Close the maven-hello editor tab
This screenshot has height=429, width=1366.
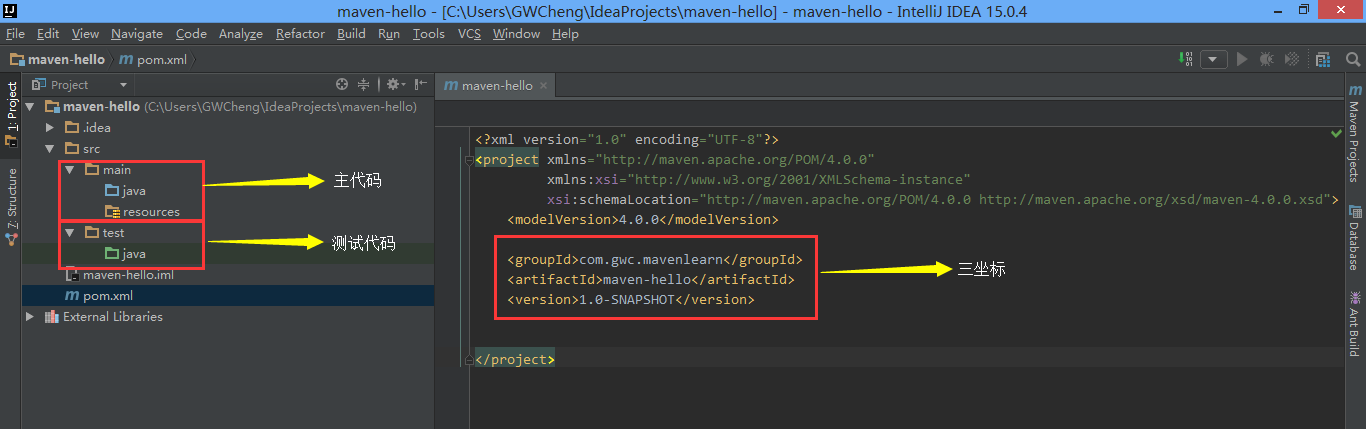tap(545, 86)
